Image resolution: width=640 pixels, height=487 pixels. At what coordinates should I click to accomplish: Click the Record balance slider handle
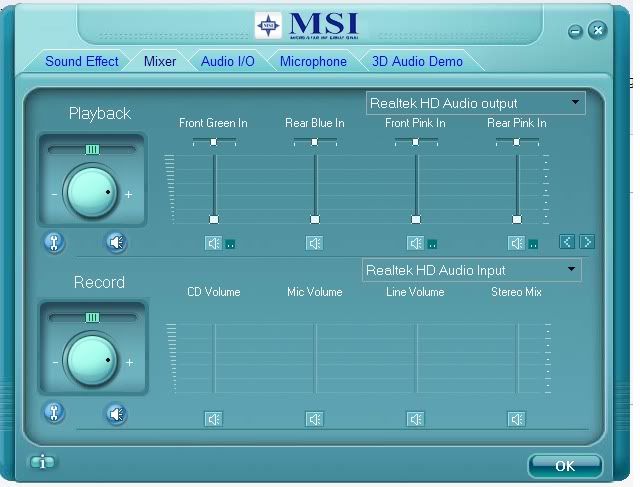[92, 318]
